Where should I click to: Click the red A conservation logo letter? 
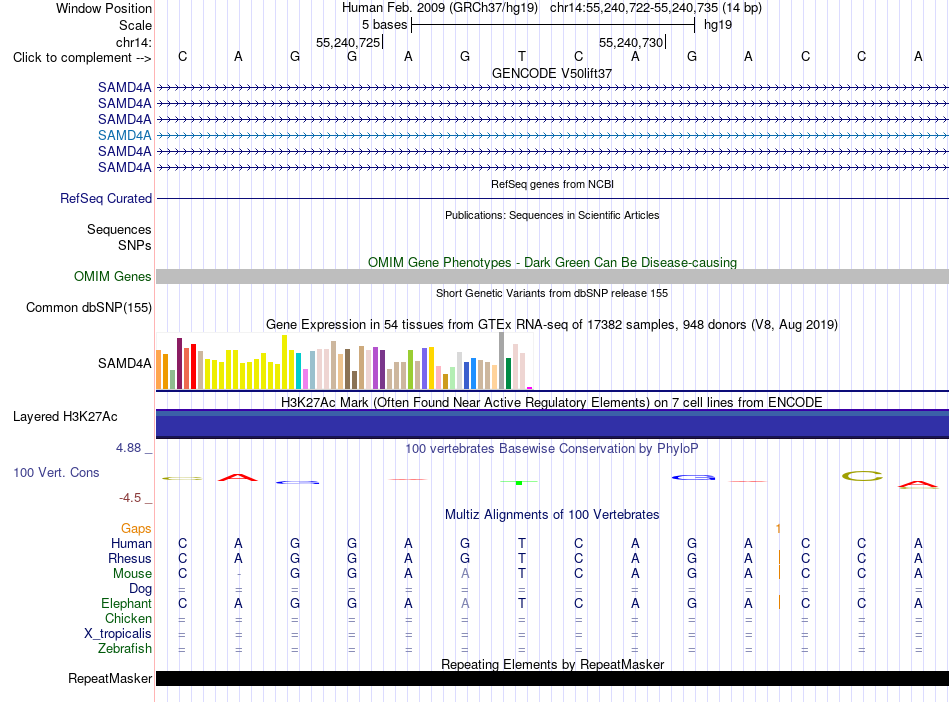pyautogui.click(x=238, y=477)
